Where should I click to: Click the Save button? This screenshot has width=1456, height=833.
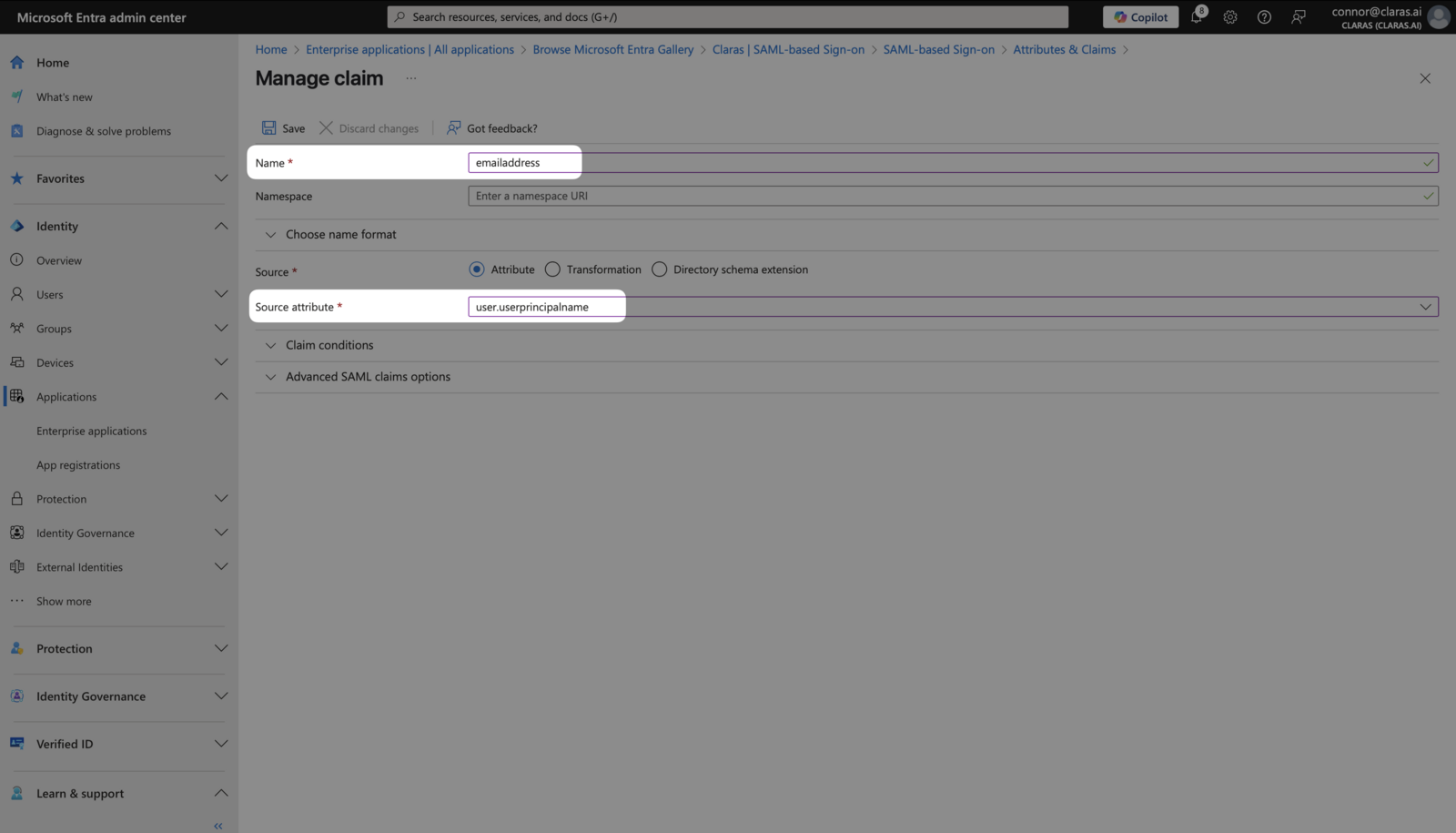click(x=284, y=128)
